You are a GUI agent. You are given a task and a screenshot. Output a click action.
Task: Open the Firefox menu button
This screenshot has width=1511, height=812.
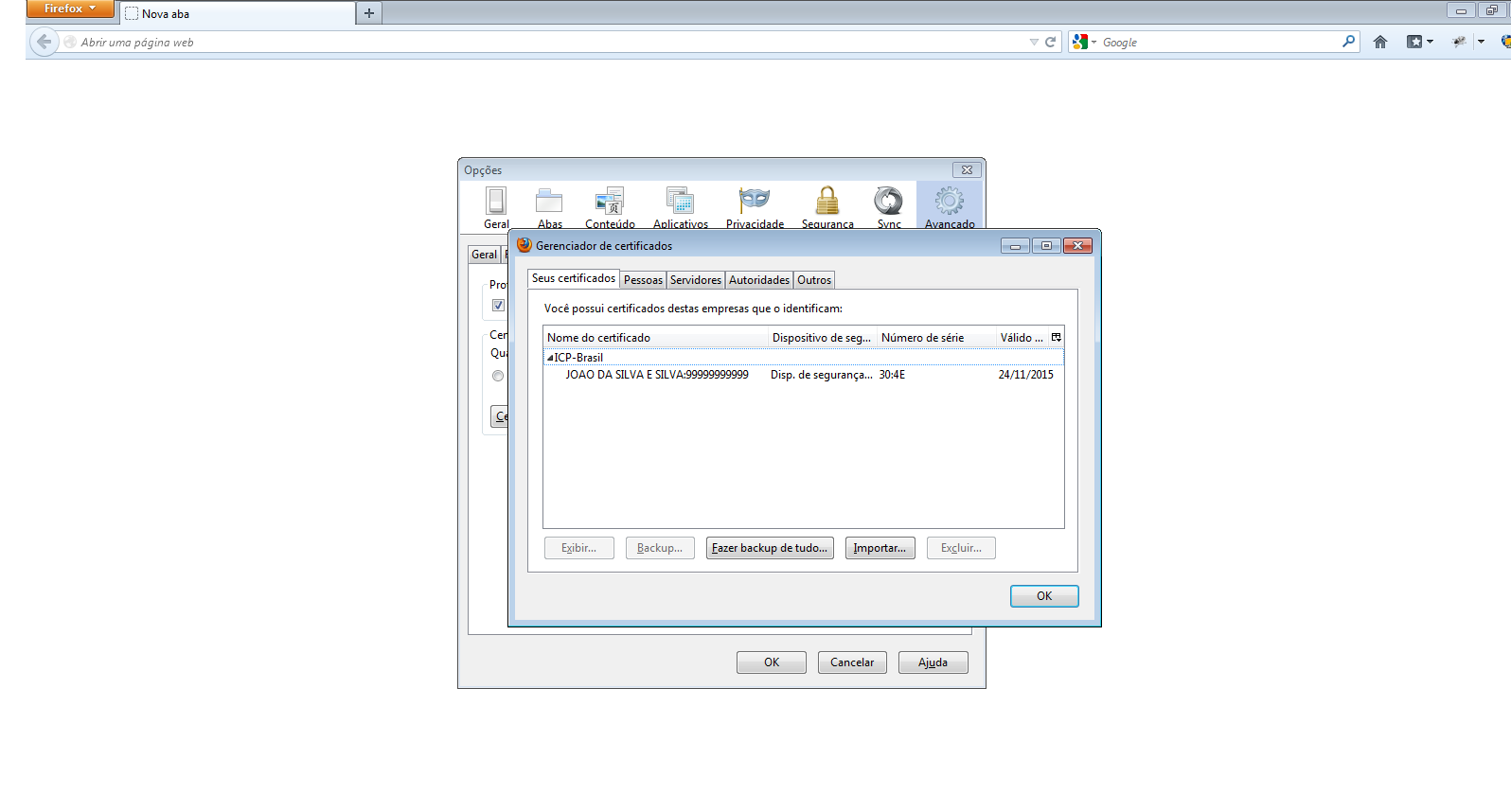[x=70, y=9]
